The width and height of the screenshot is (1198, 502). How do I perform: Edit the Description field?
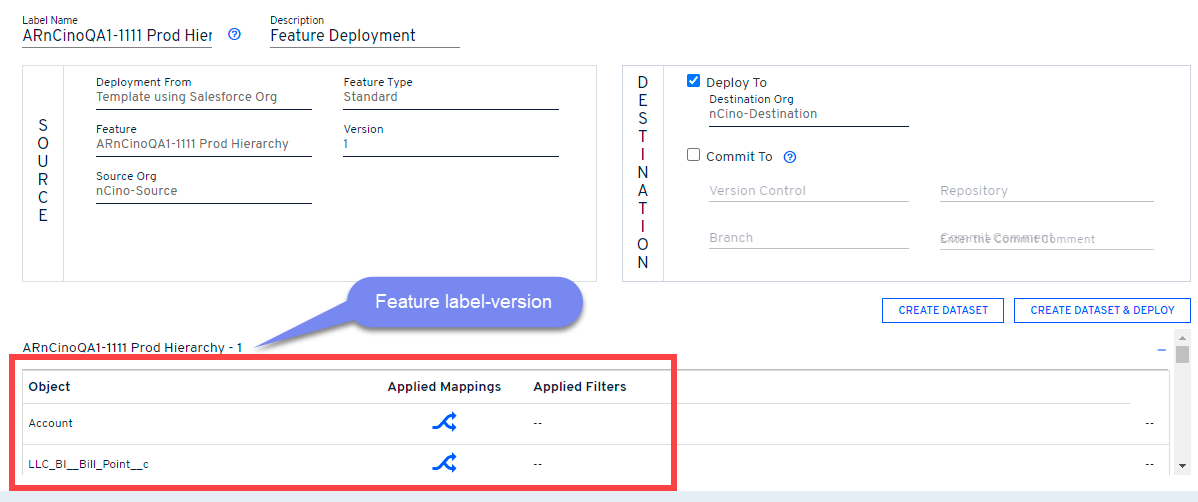pos(364,36)
